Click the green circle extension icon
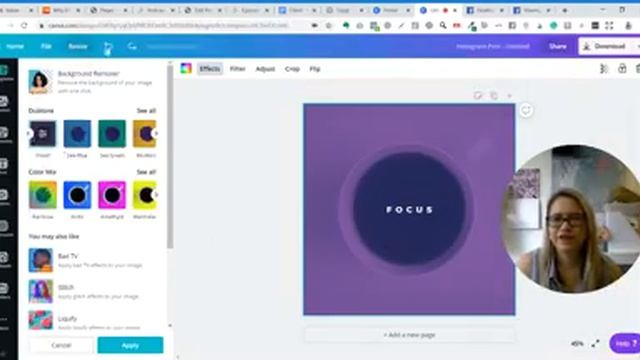640x360 pixels. pos(553,25)
